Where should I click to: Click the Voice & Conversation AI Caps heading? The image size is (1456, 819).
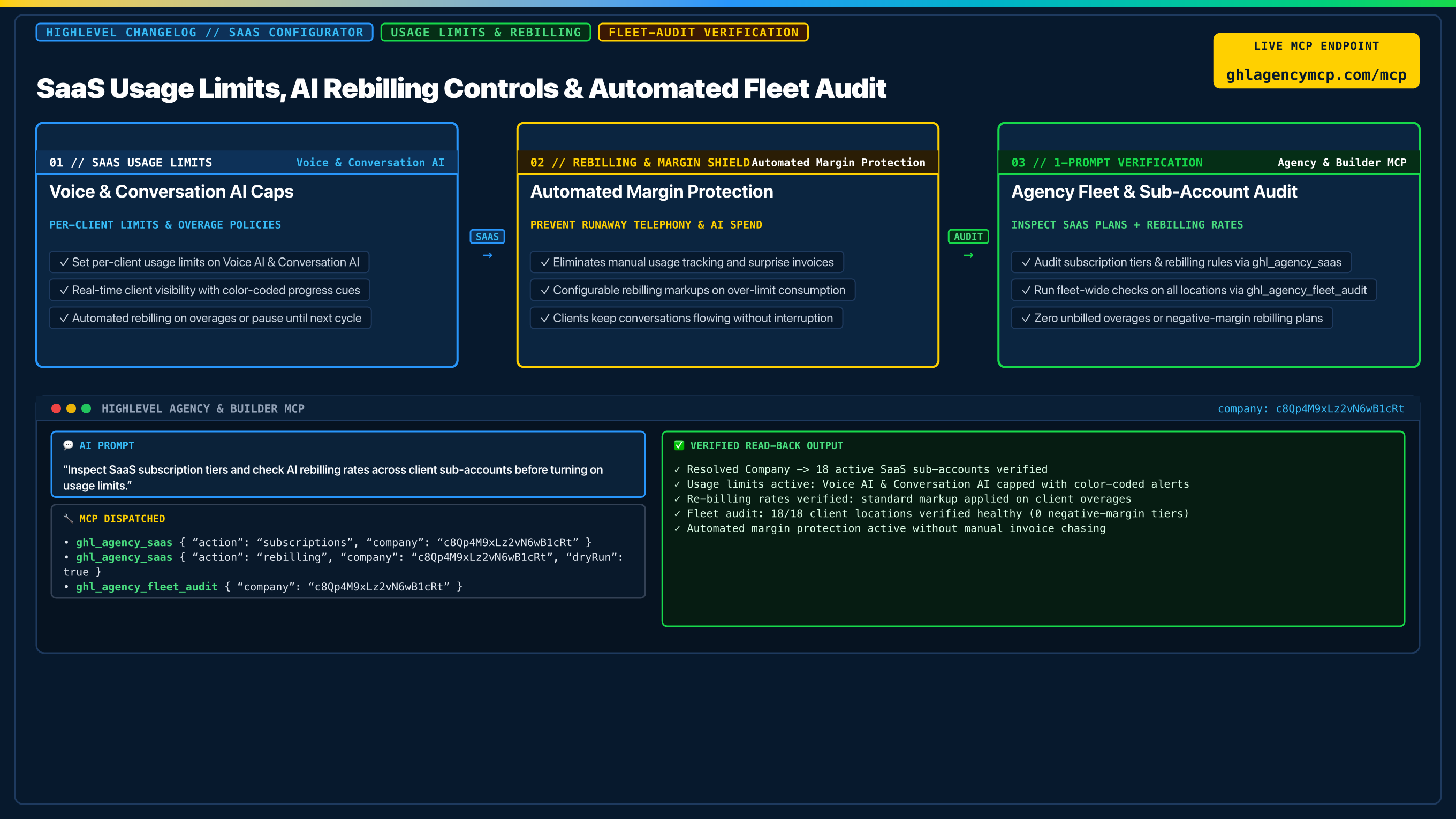click(x=171, y=192)
